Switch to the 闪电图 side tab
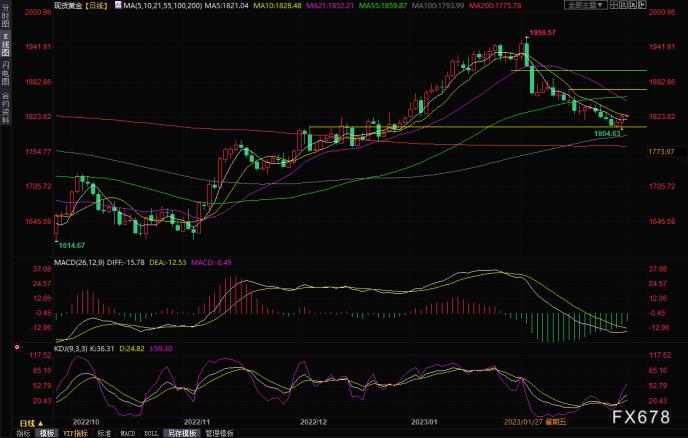 (5, 73)
